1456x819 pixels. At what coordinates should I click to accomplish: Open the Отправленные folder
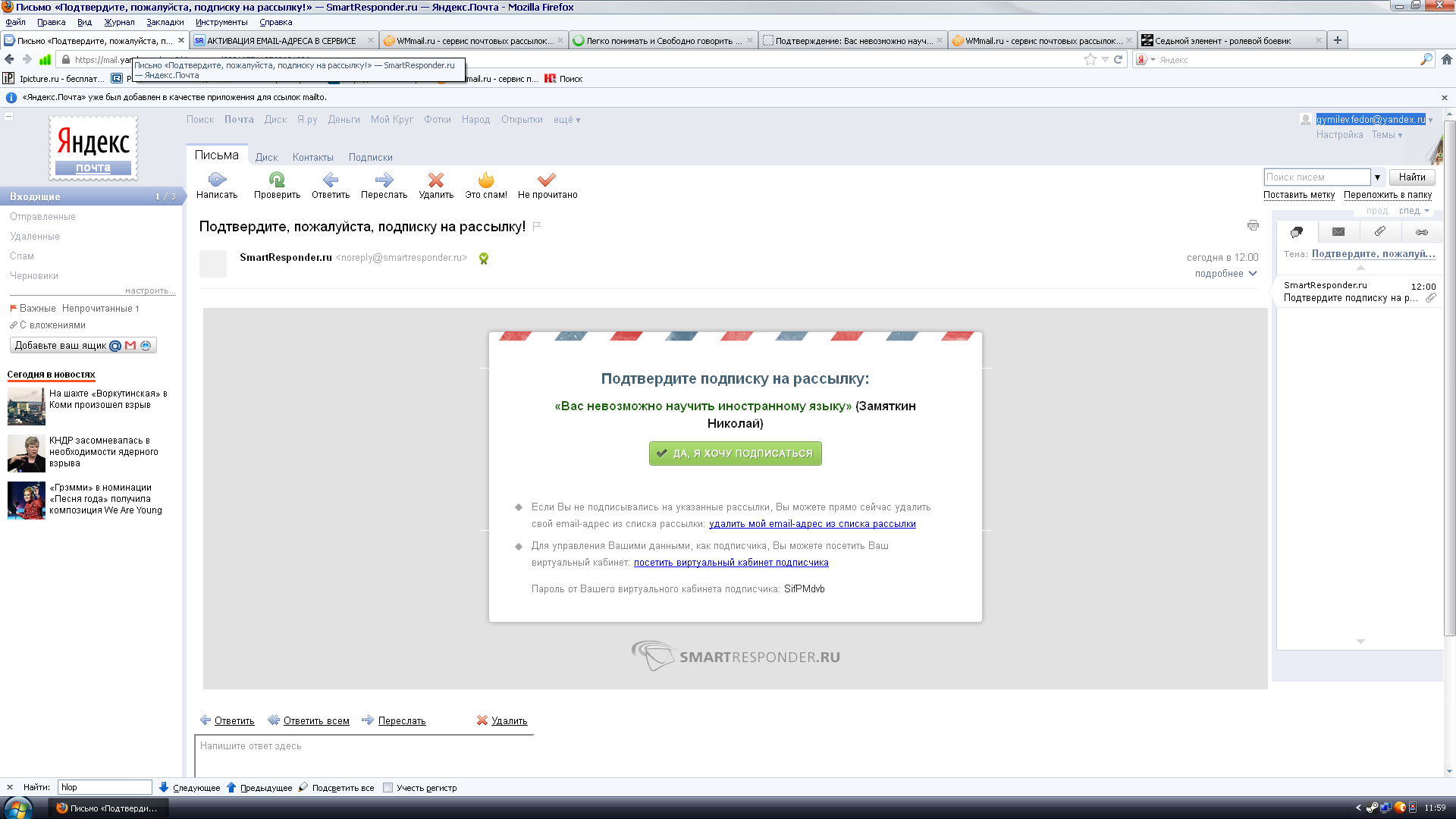[42, 217]
